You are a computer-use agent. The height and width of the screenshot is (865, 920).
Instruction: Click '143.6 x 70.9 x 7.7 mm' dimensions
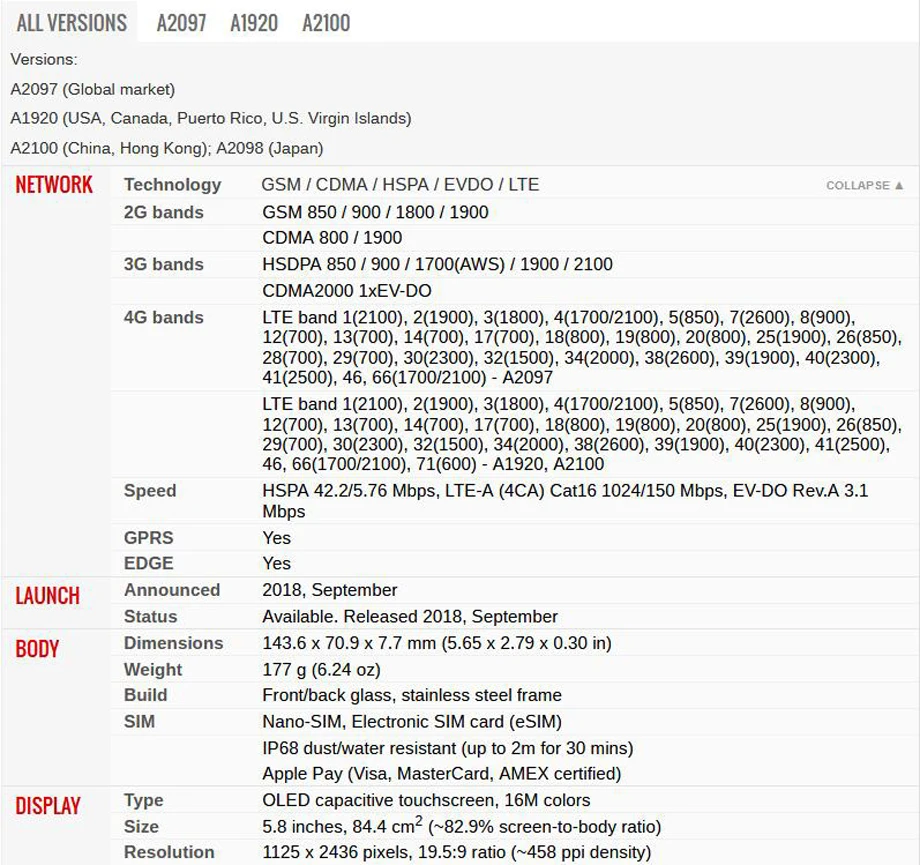[x=437, y=643]
